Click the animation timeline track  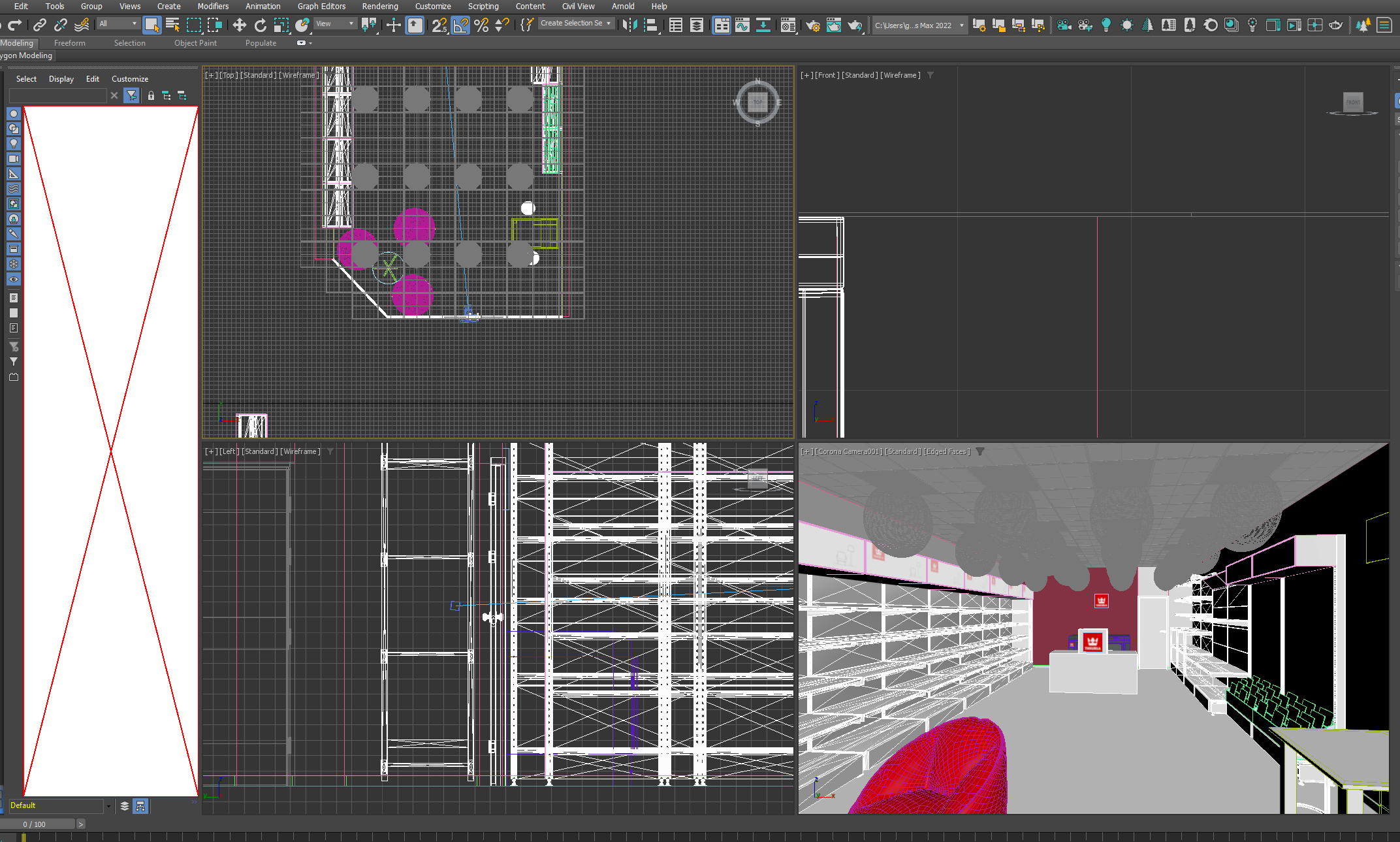653,837
